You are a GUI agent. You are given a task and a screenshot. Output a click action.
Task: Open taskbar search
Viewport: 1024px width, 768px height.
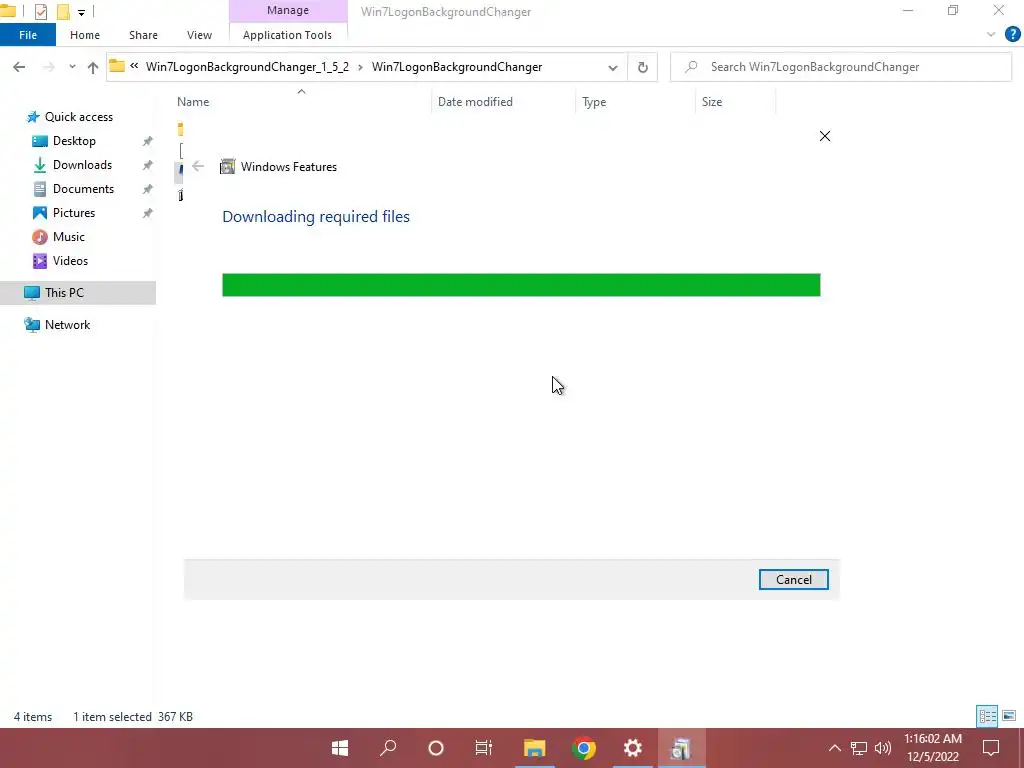[x=388, y=748]
